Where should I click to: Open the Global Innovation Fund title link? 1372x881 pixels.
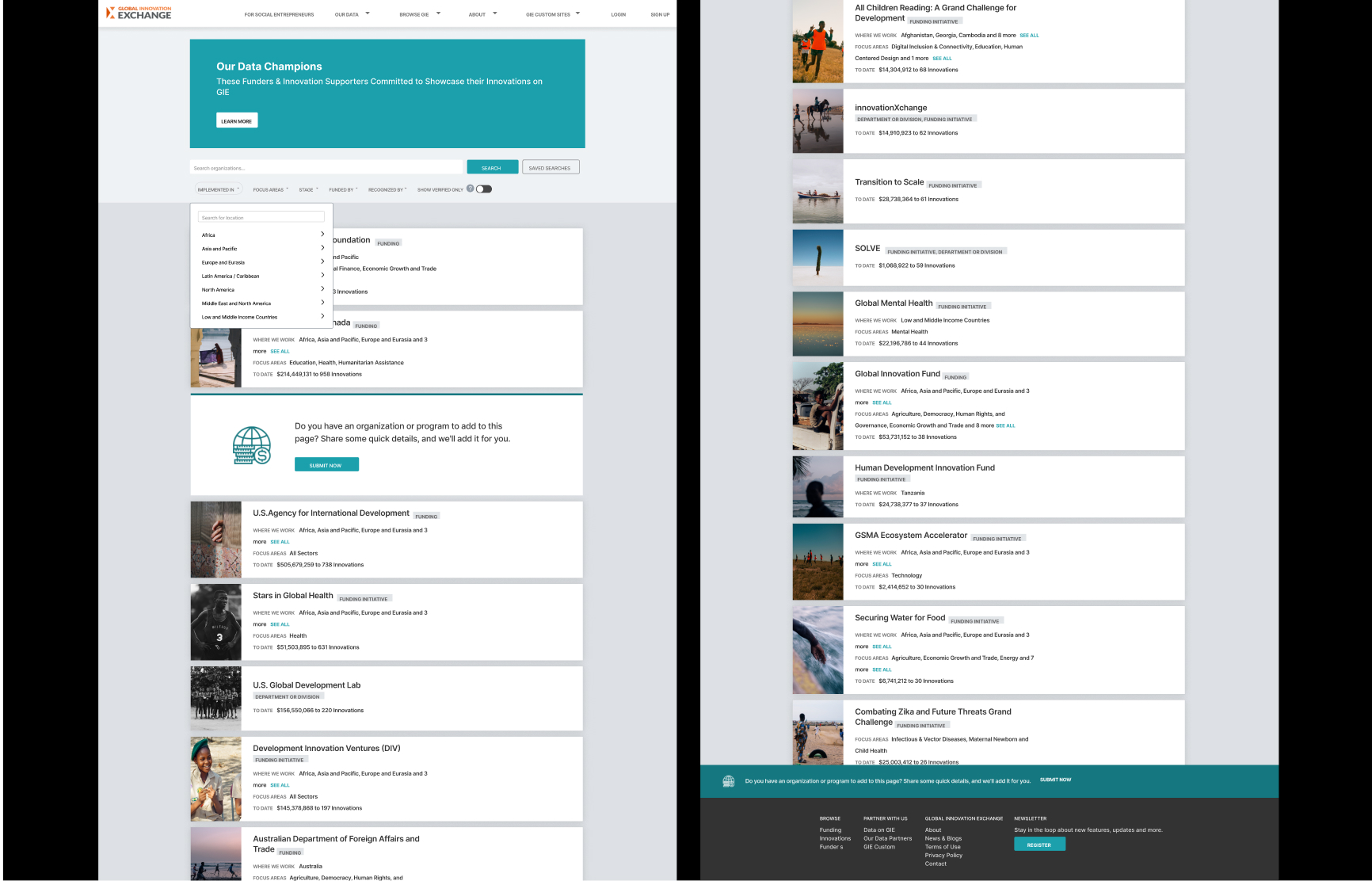898,374
